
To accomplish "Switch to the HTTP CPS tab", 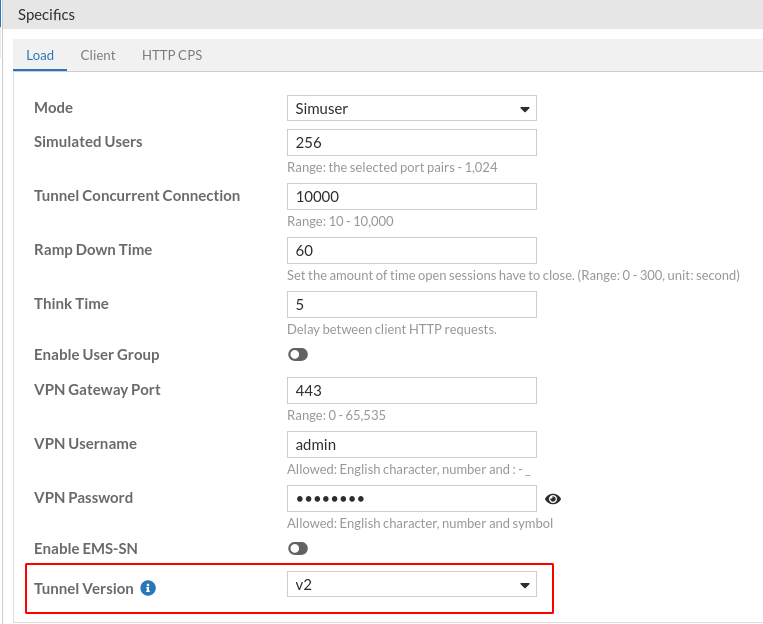I will point(172,55).
